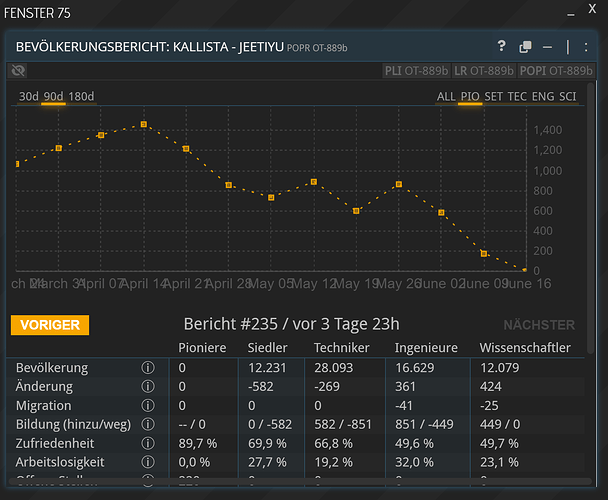Click Pioniere satisfaction value 89,7 %
The image size is (608, 500).
point(198,443)
